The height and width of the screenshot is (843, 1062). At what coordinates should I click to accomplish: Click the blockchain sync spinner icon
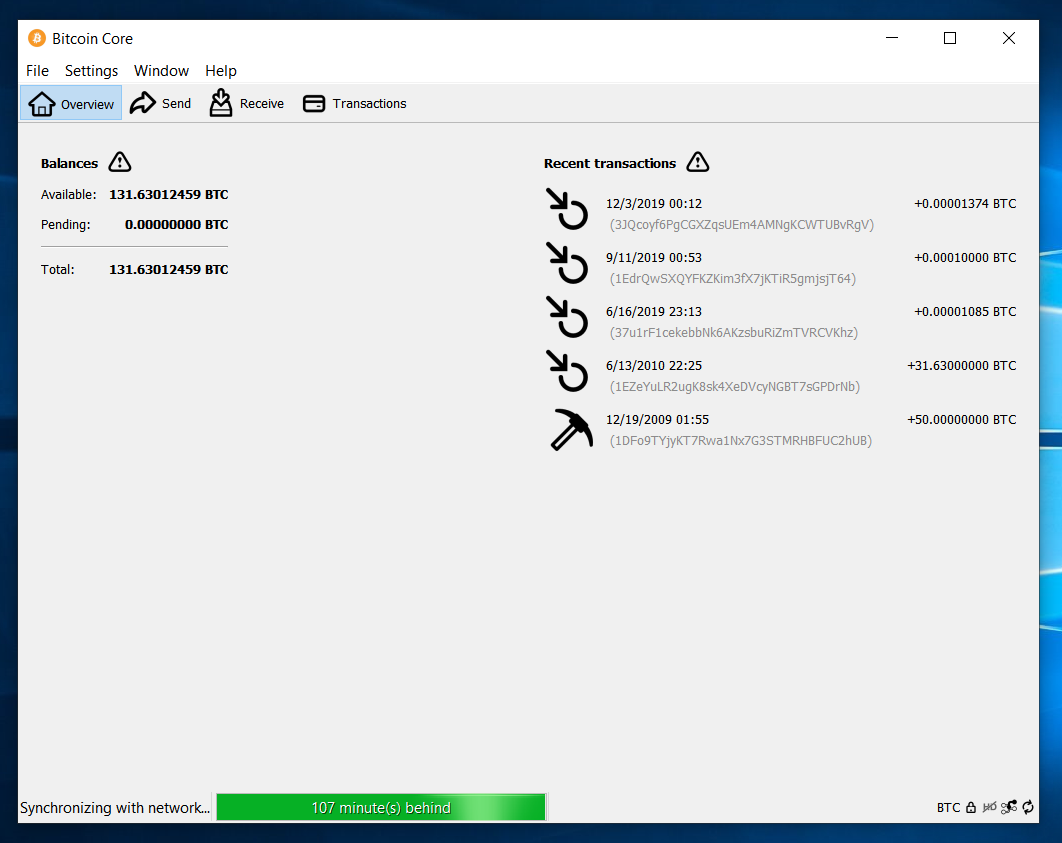[1028, 808]
